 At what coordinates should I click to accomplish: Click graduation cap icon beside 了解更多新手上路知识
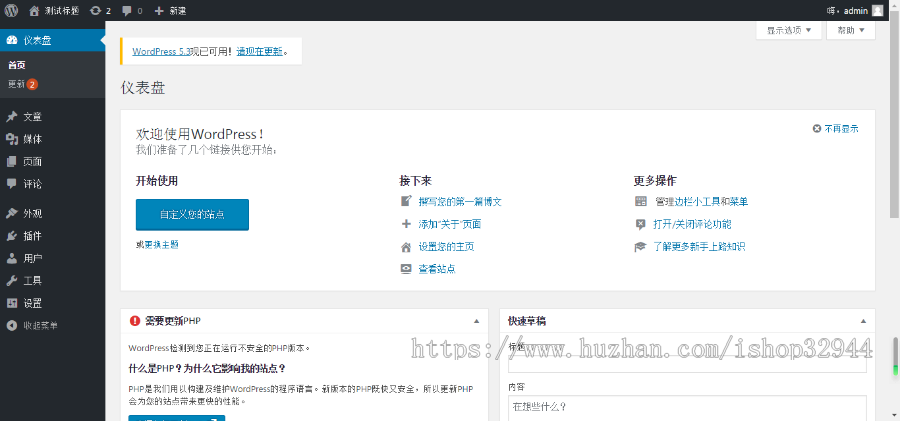click(x=641, y=247)
